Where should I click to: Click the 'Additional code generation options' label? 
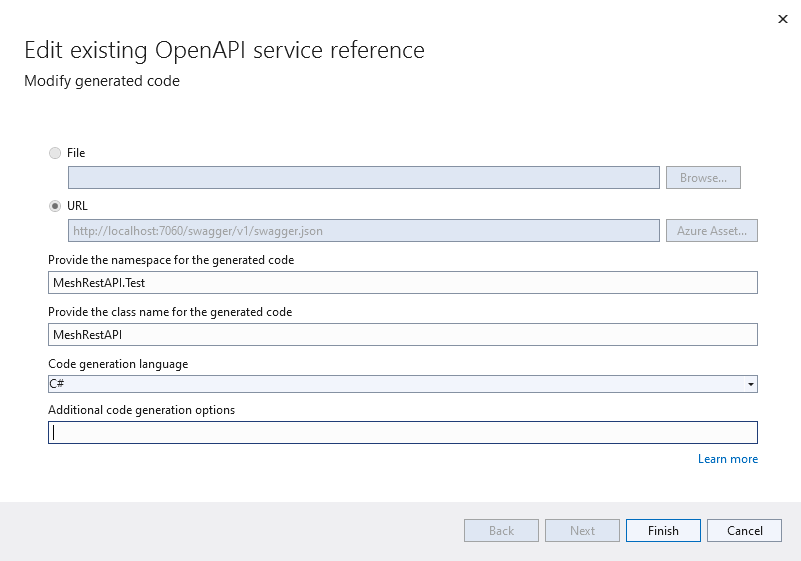tap(142, 410)
